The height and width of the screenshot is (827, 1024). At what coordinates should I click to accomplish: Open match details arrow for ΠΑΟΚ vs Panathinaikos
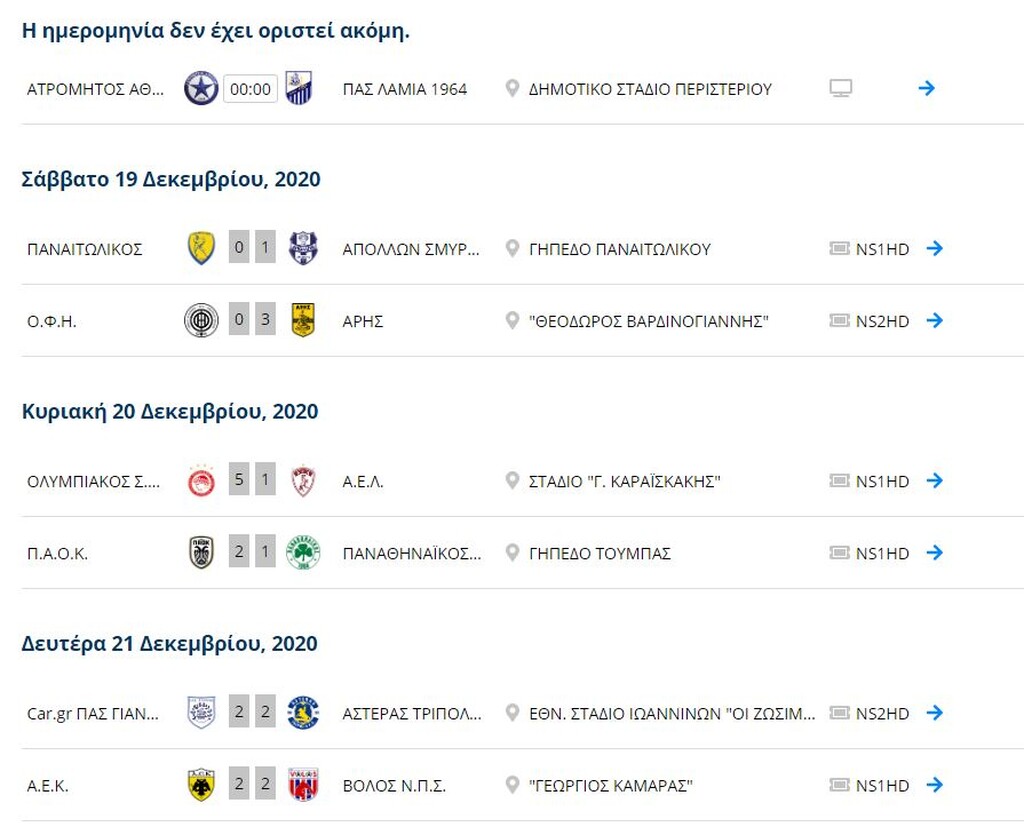(x=935, y=553)
